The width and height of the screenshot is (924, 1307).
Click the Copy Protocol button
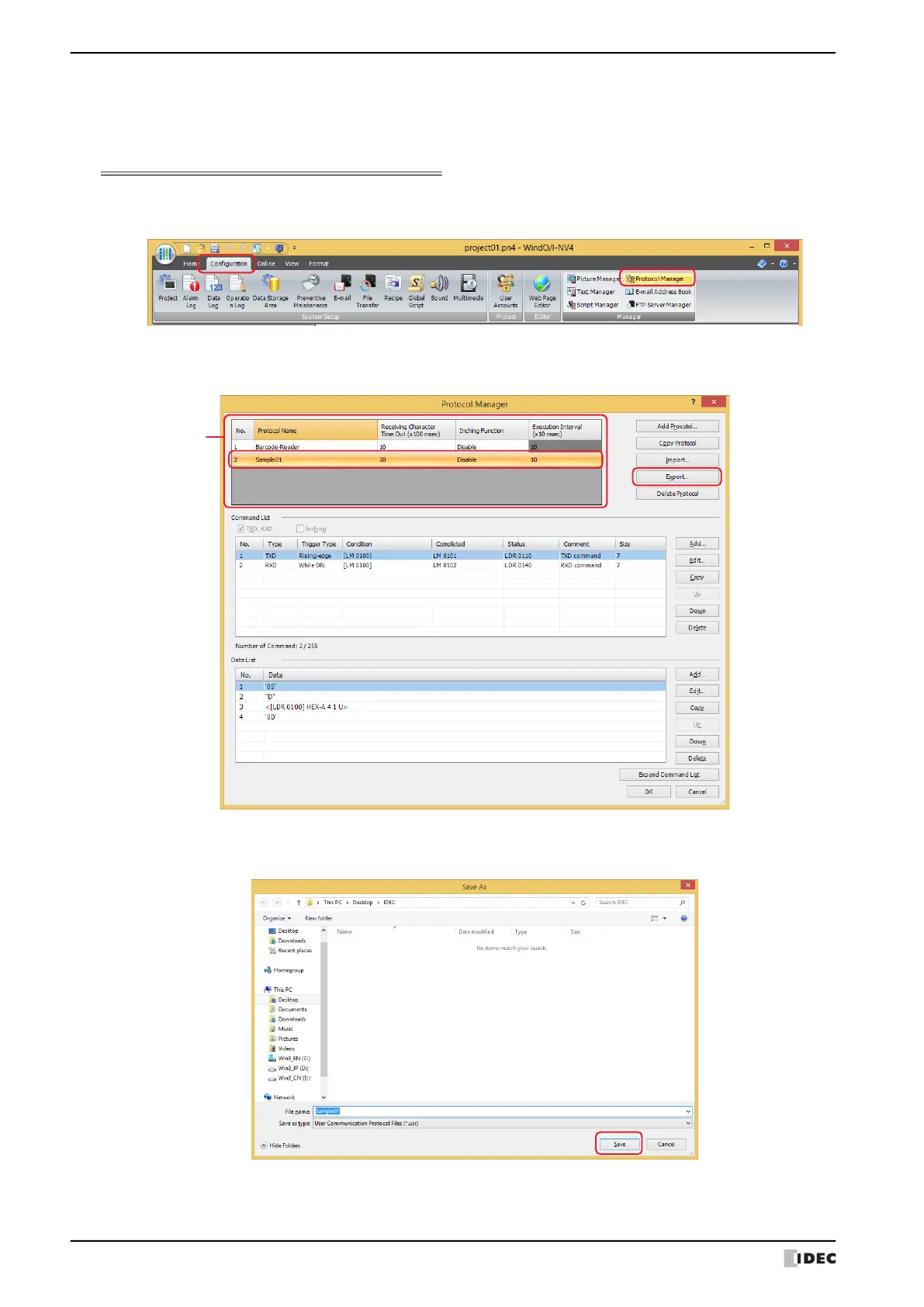click(x=677, y=443)
